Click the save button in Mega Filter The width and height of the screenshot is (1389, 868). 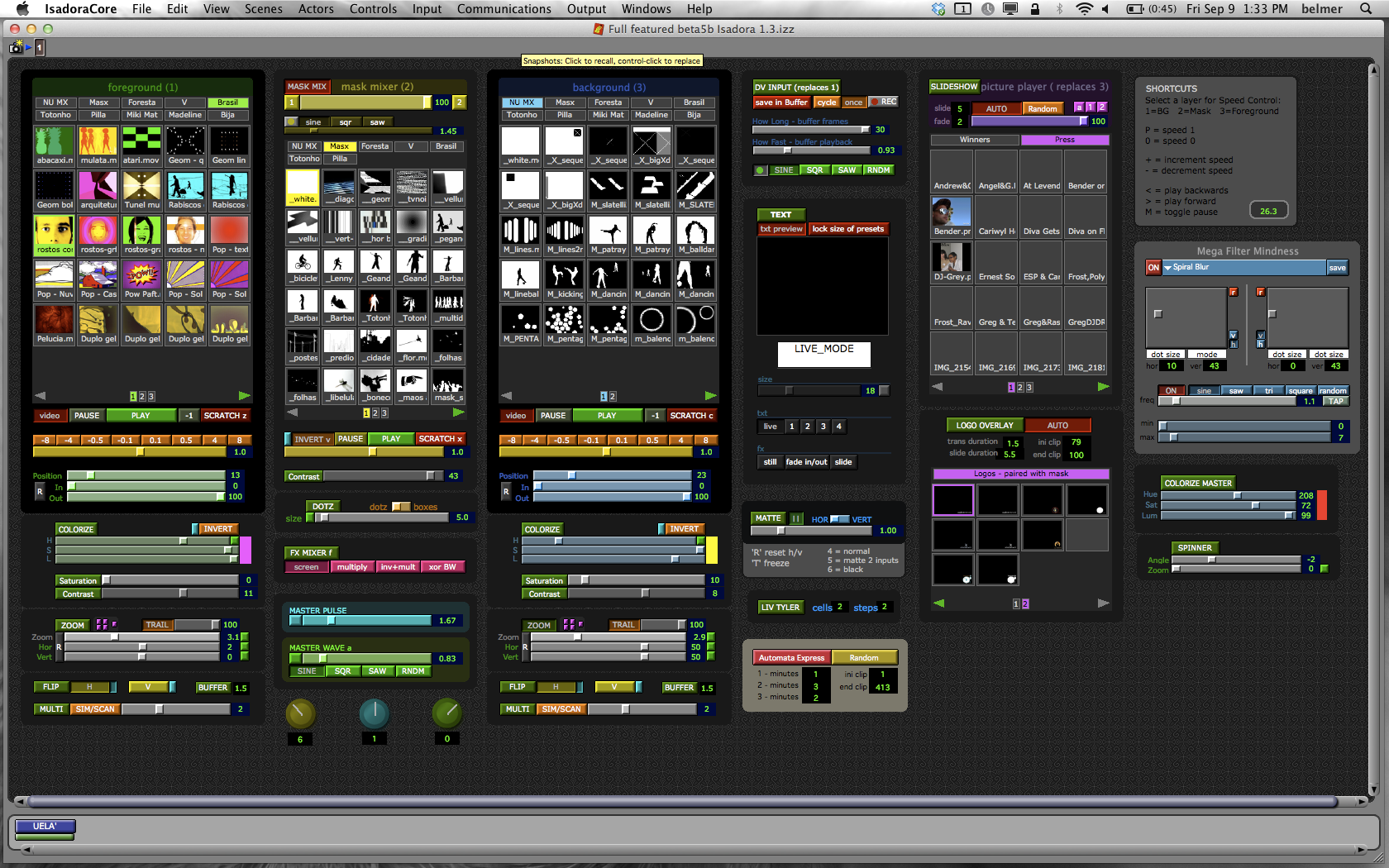click(x=1337, y=268)
